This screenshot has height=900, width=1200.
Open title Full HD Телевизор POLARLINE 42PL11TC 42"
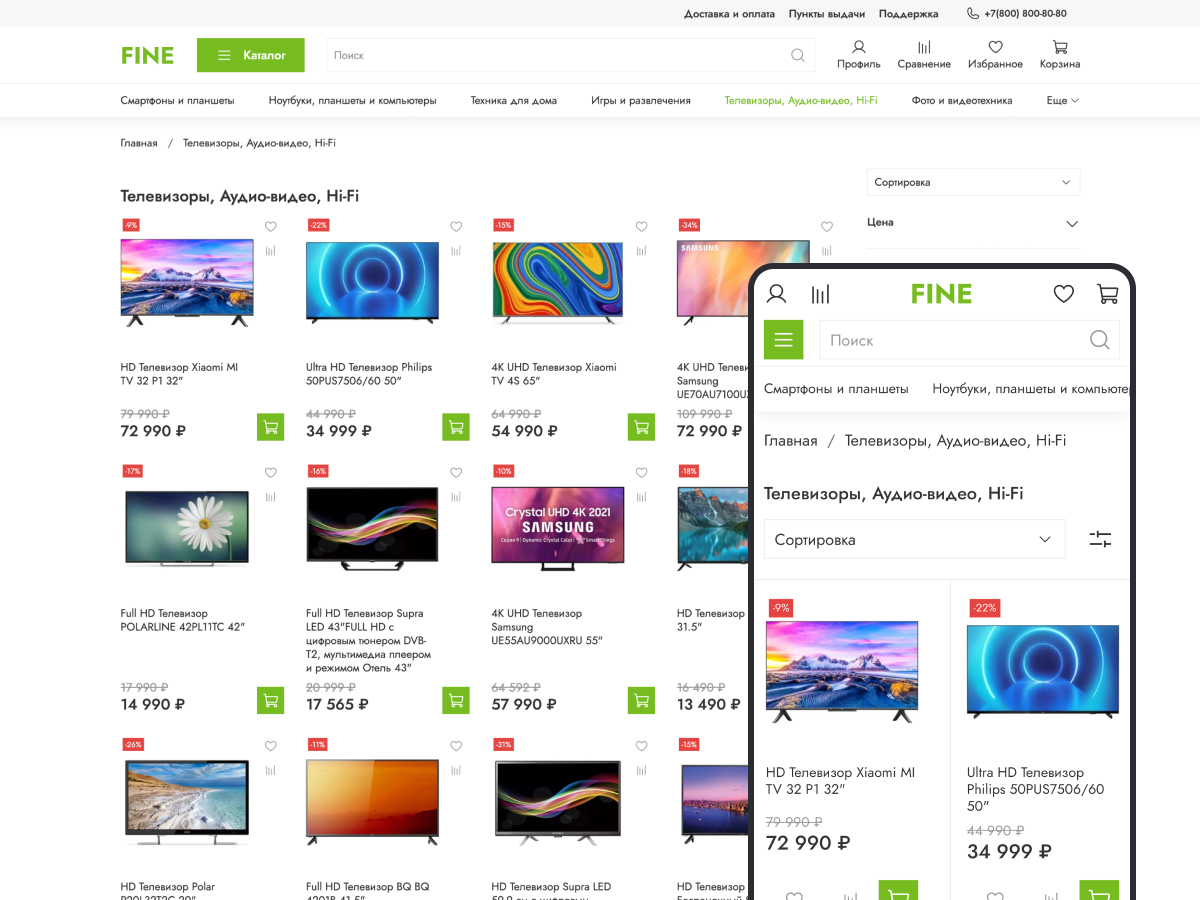click(183, 620)
